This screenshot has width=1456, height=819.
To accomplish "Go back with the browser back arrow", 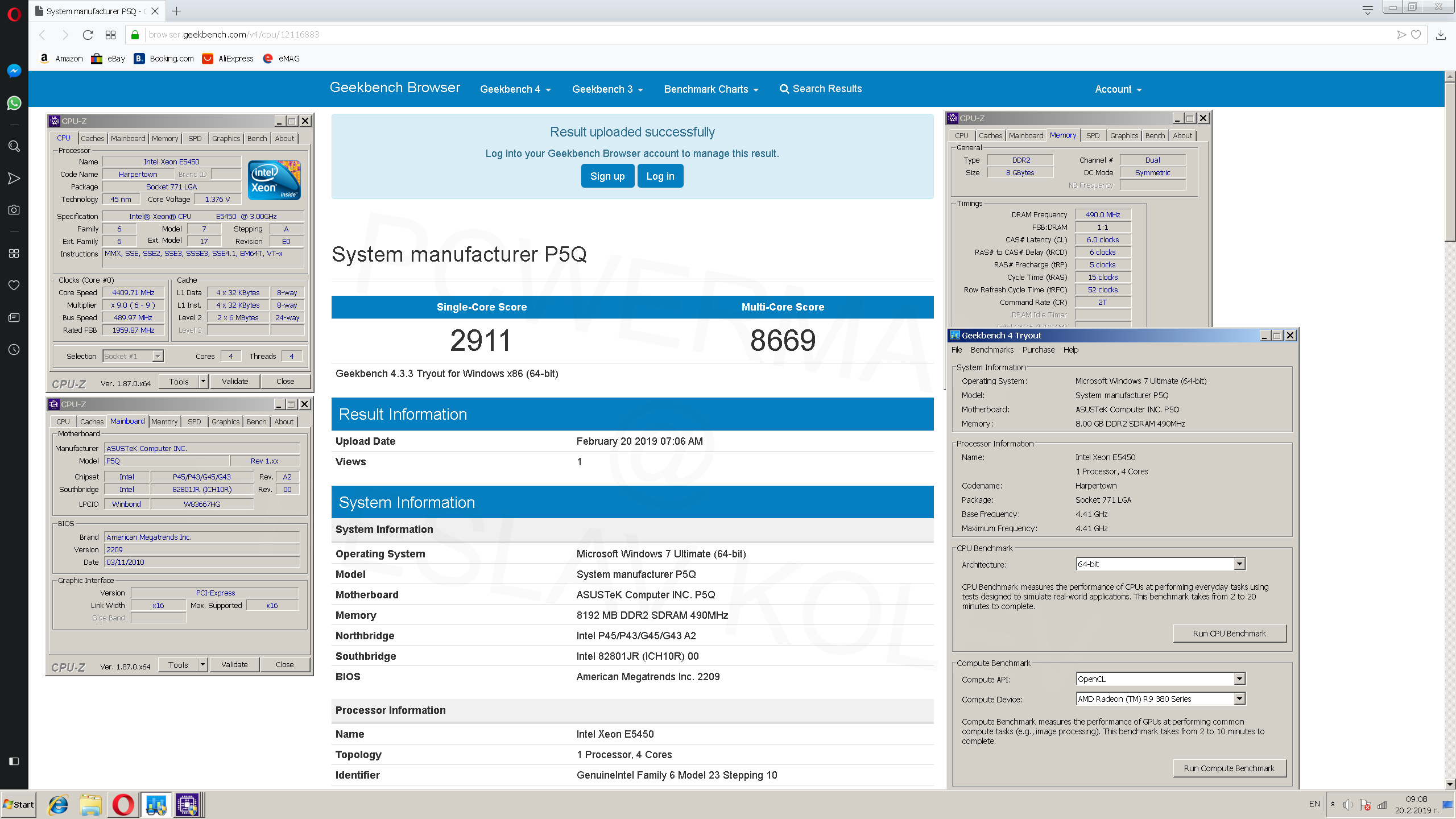I will pos(42,35).
